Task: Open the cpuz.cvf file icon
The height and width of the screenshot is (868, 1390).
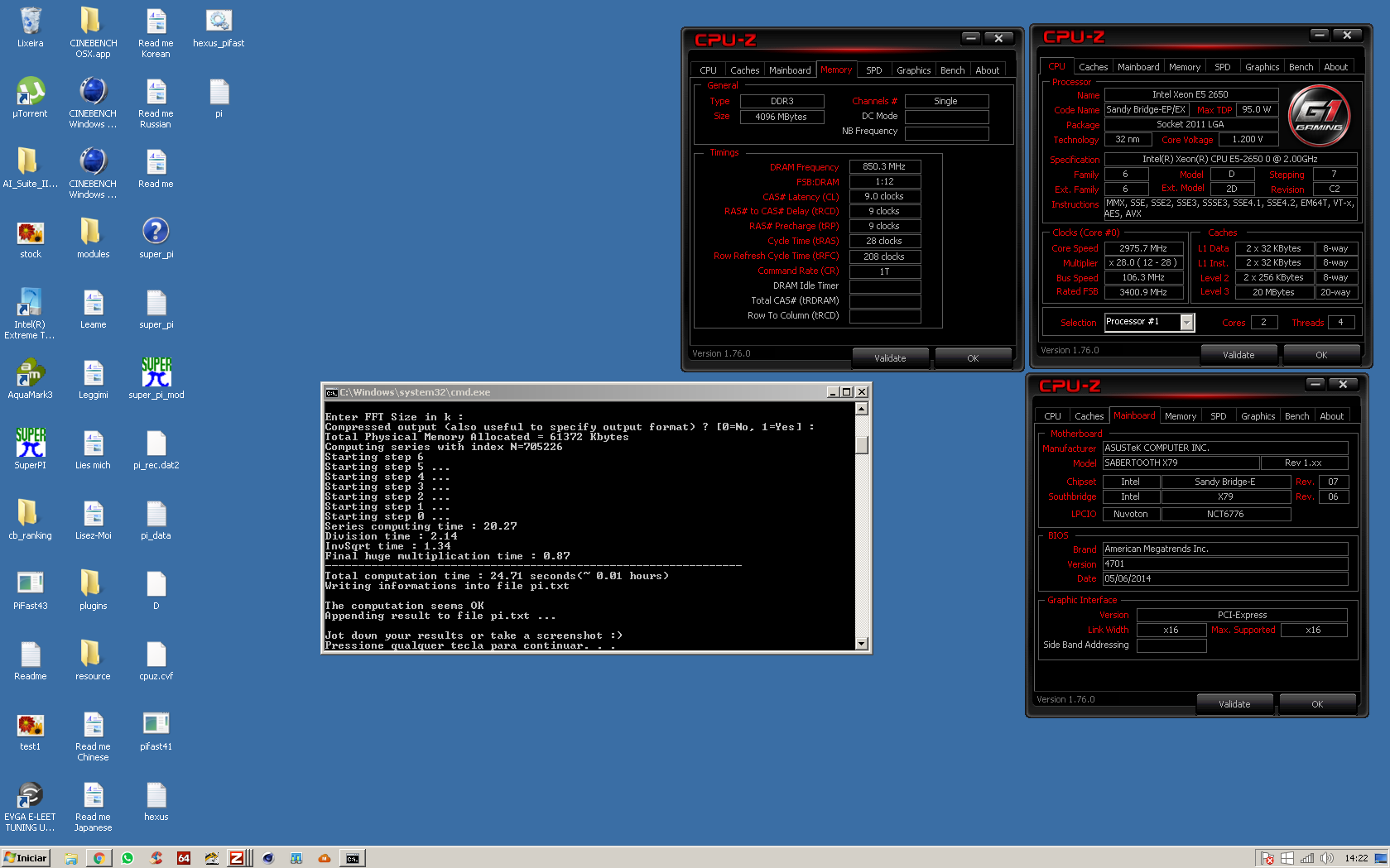Action: 156,659
